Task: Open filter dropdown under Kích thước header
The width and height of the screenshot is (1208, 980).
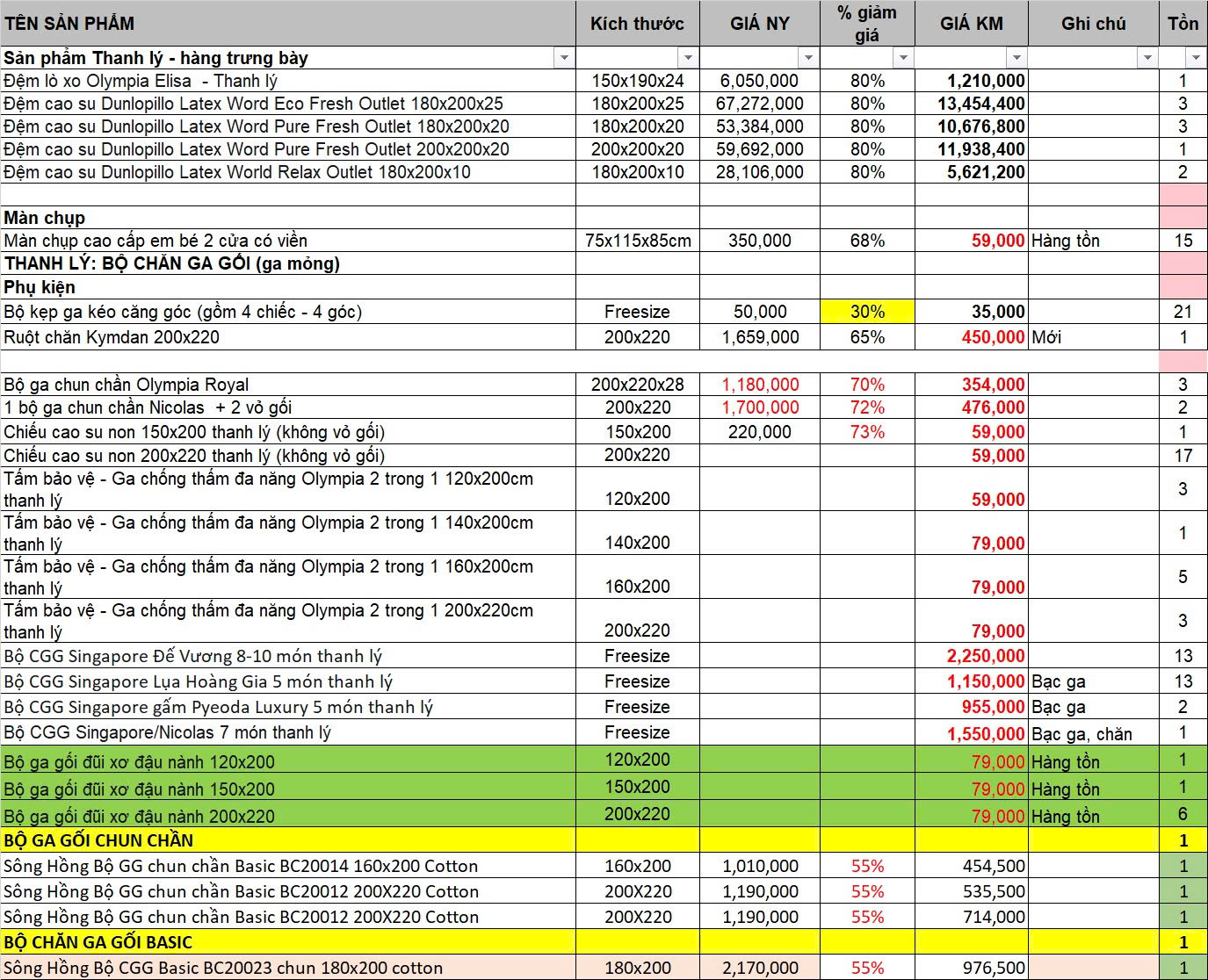Action: click(x=688, y=58)
